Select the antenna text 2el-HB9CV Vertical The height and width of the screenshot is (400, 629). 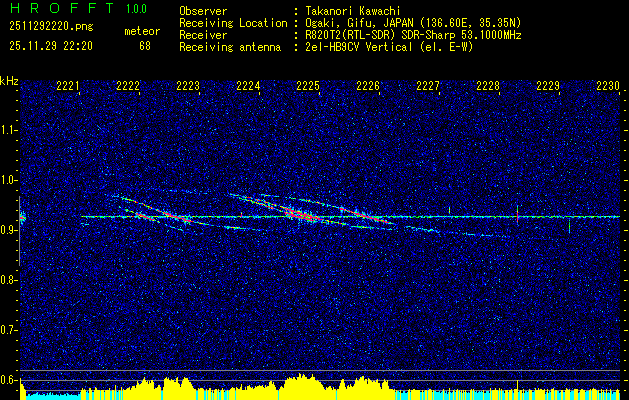357,47
